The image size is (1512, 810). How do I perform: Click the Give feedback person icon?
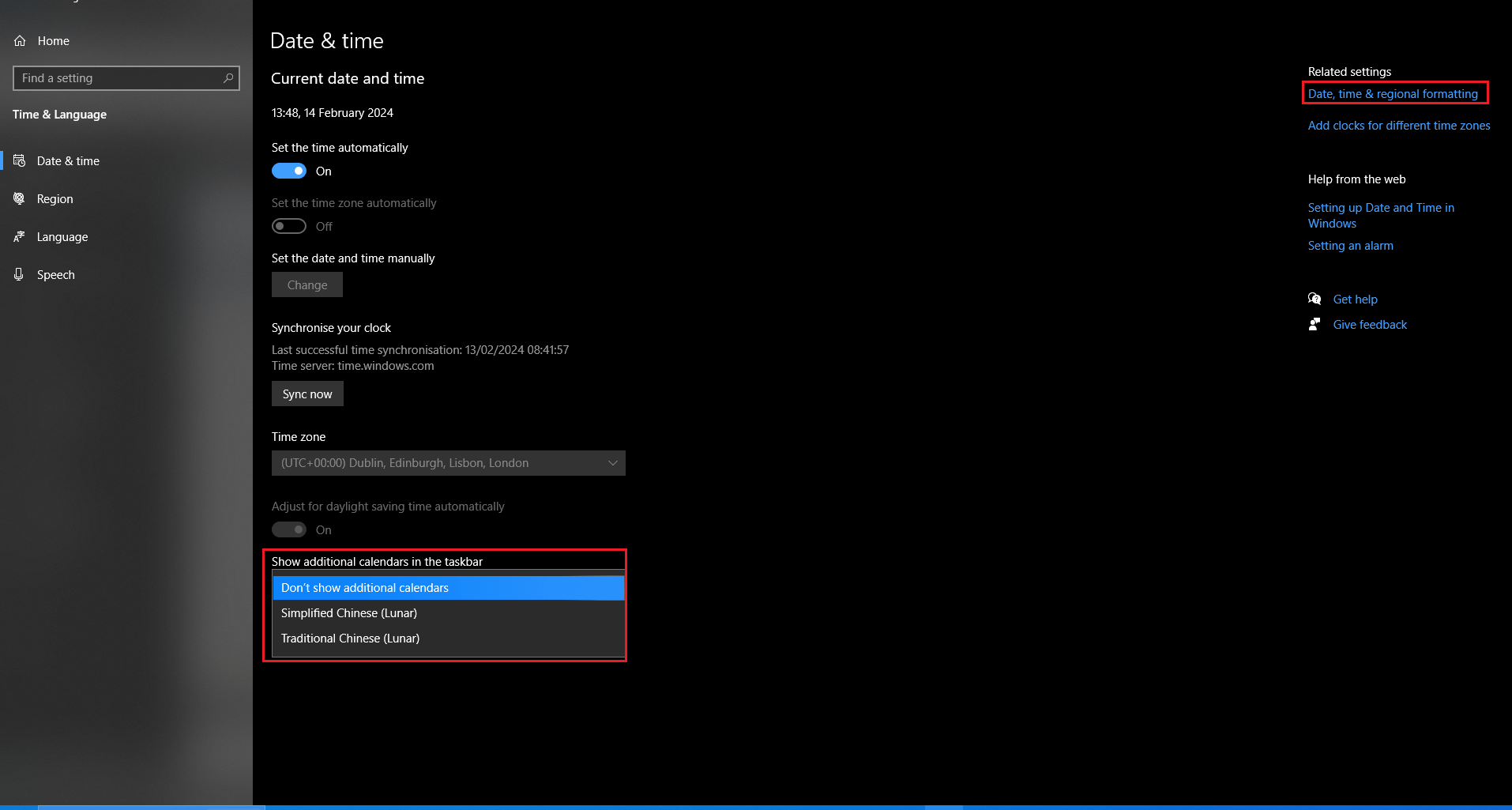point(1315,324)
